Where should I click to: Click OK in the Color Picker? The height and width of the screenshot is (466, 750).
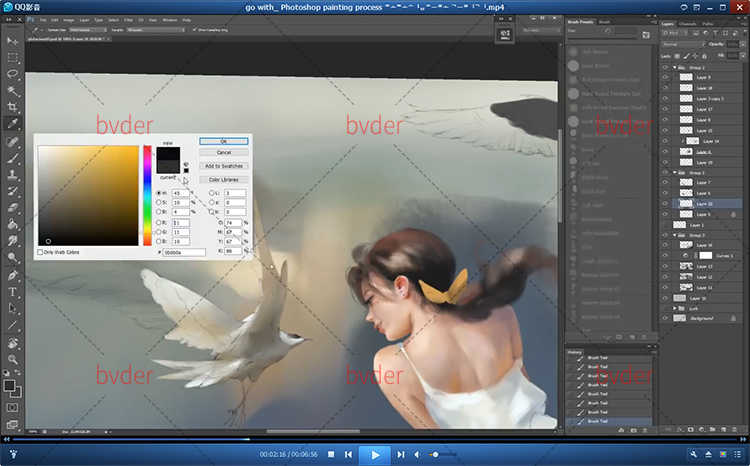224,141
